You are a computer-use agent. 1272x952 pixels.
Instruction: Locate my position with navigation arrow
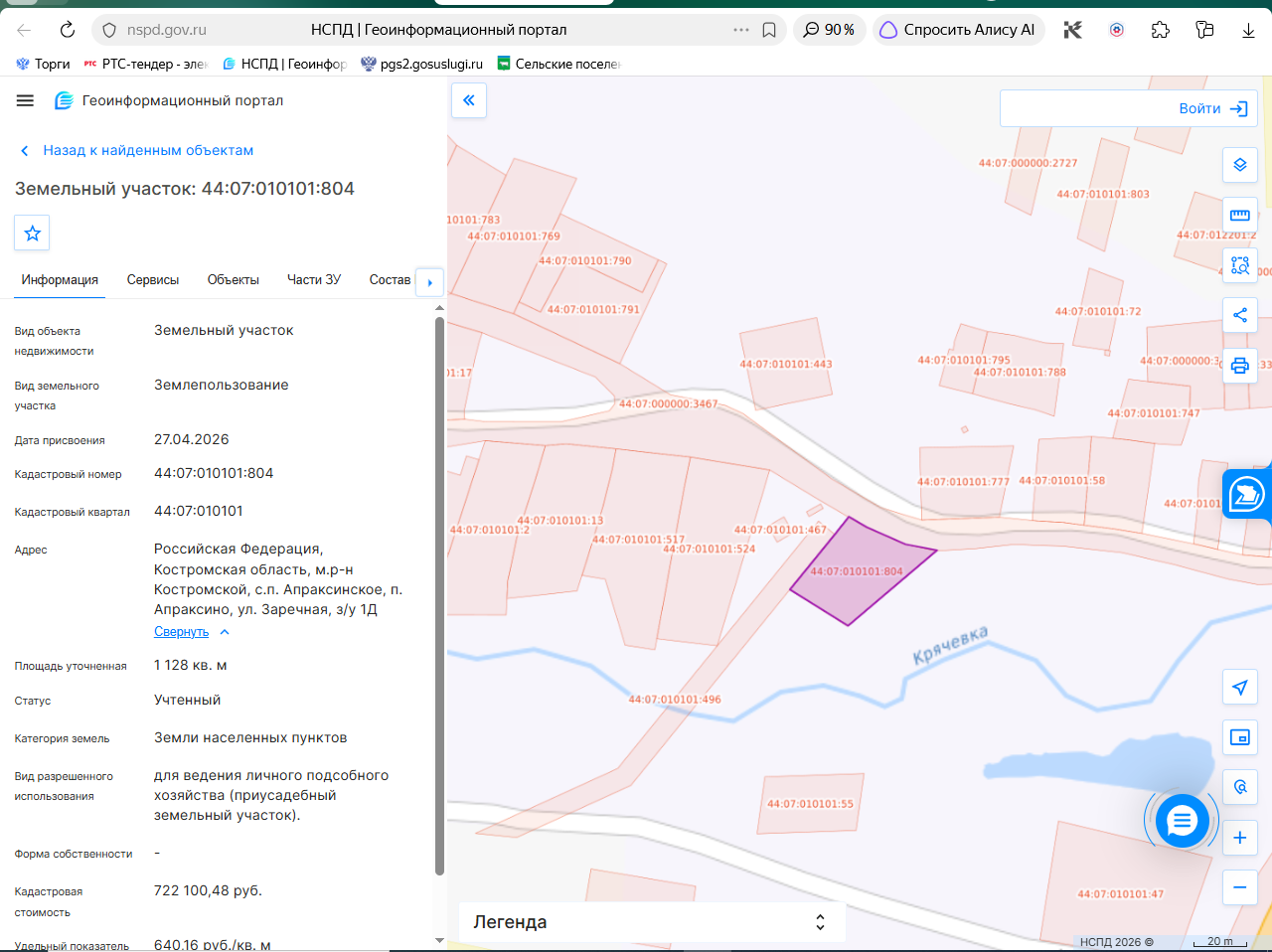coord(1240,688)
